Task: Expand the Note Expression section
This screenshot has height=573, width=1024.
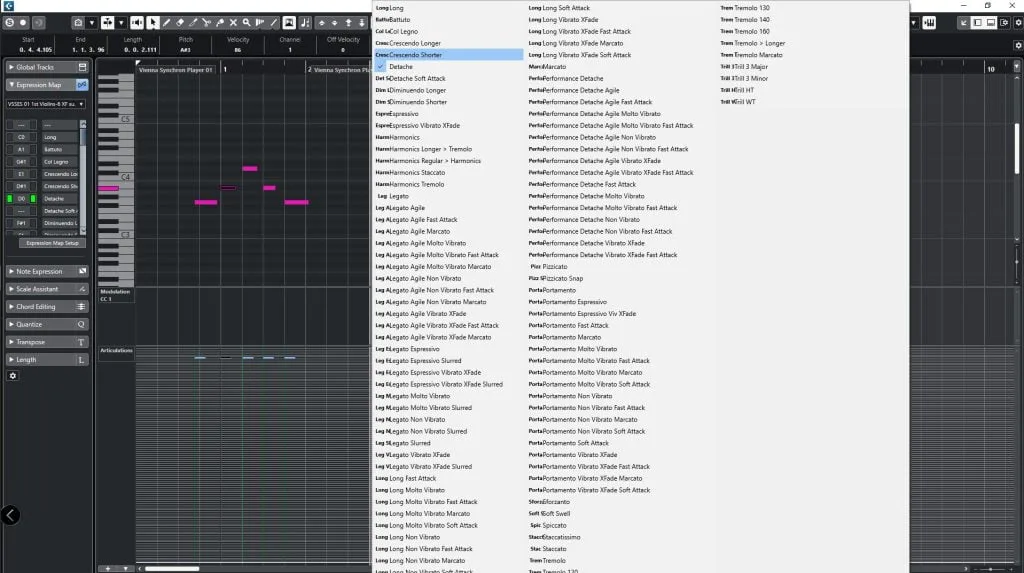Action: [x=11, y=270]
